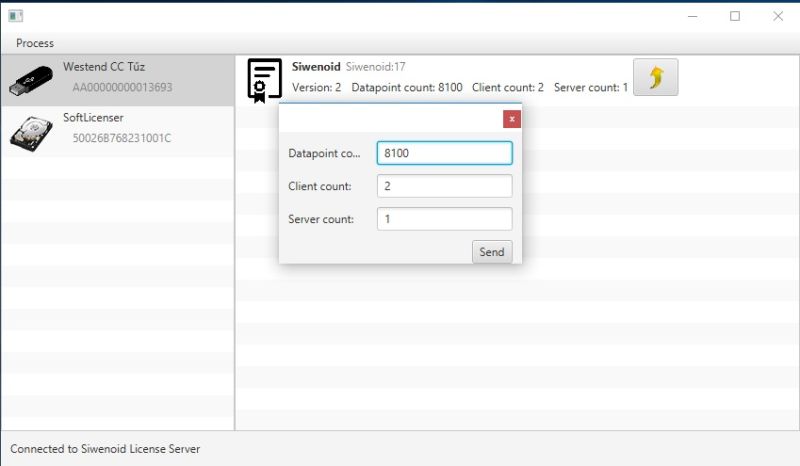This screenshot has width=800, height=466.
Task: Click the Datapoint count input field
Action: coord(444,153)
